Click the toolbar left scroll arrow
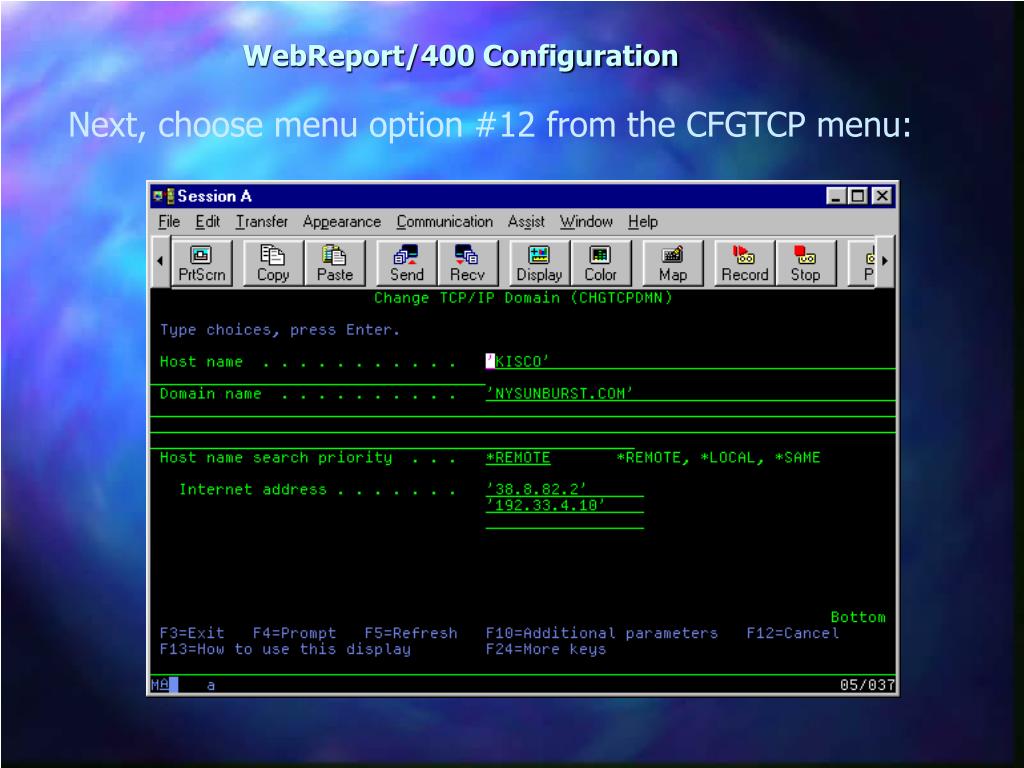Image resolution: width=1024 pixels, height=768 pixels. (160, 261)
